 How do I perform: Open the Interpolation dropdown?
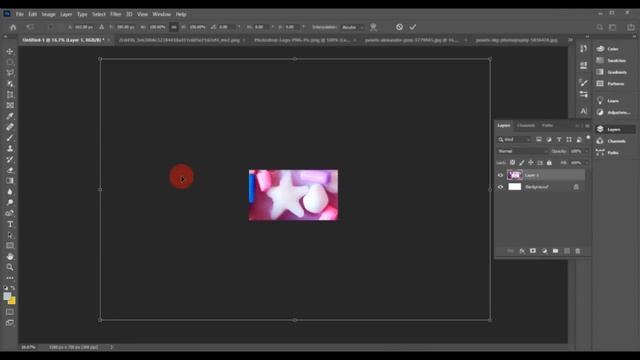353,27
